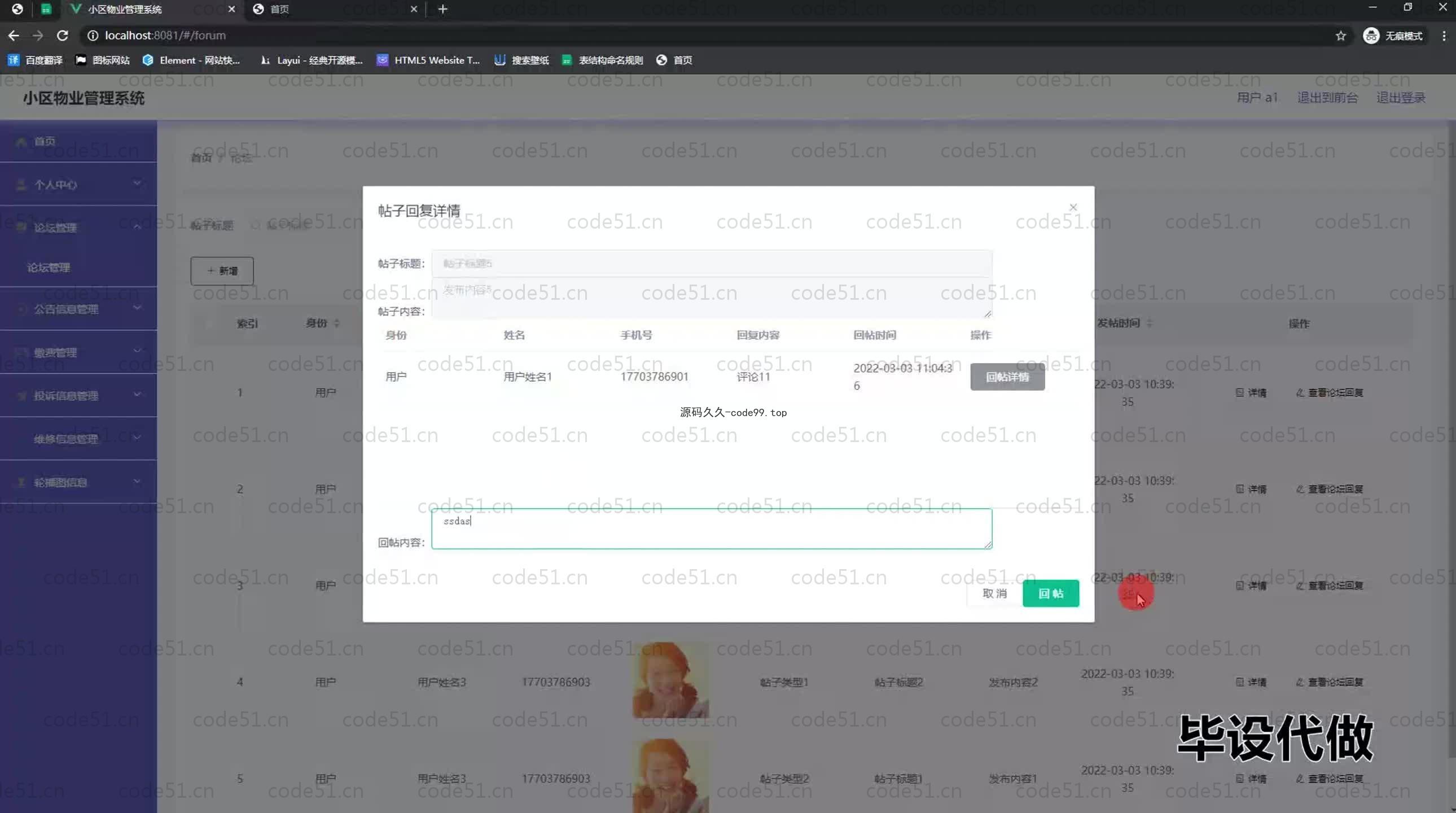Click the table header select-all checkbox
This screenshot has width=1456, height=813.
coord(209,324)
